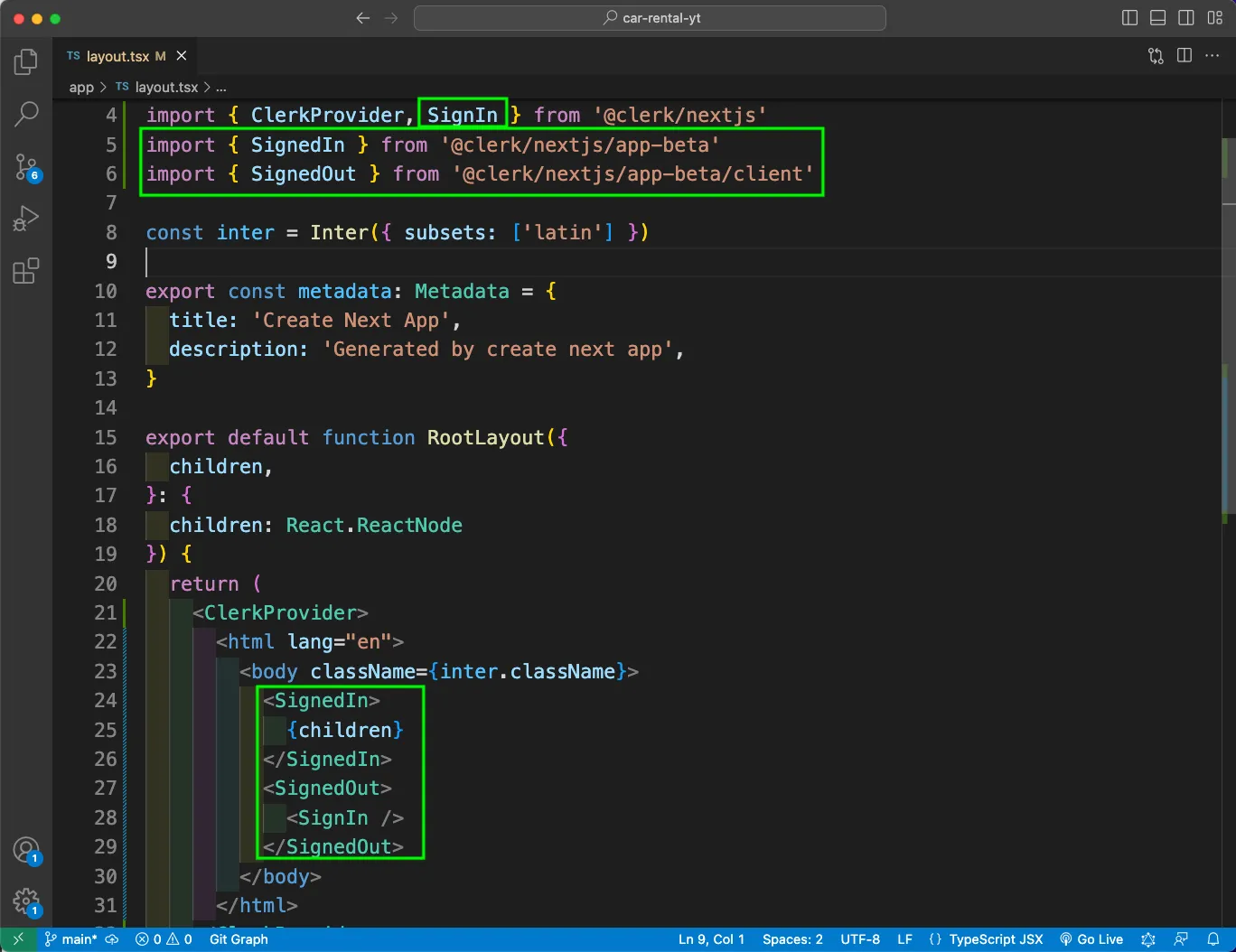Change indentation via Spaces: 2

click(792, 939)
